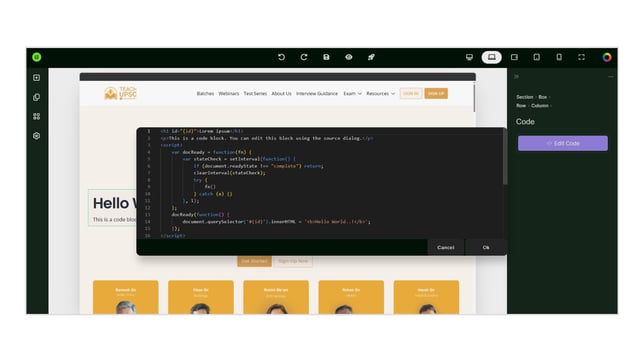Expand the Resources dropdown menu

pyautogui.click(x=380, y=94)
